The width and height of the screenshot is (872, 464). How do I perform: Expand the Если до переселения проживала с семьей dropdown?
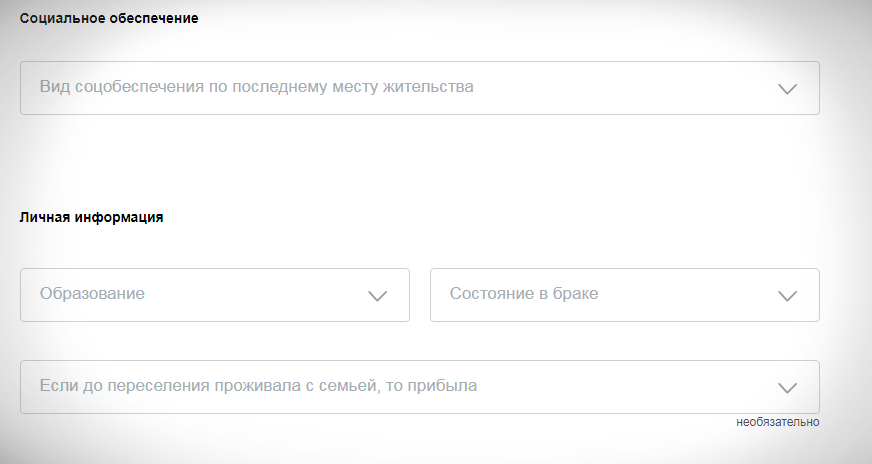coord(420,387)
